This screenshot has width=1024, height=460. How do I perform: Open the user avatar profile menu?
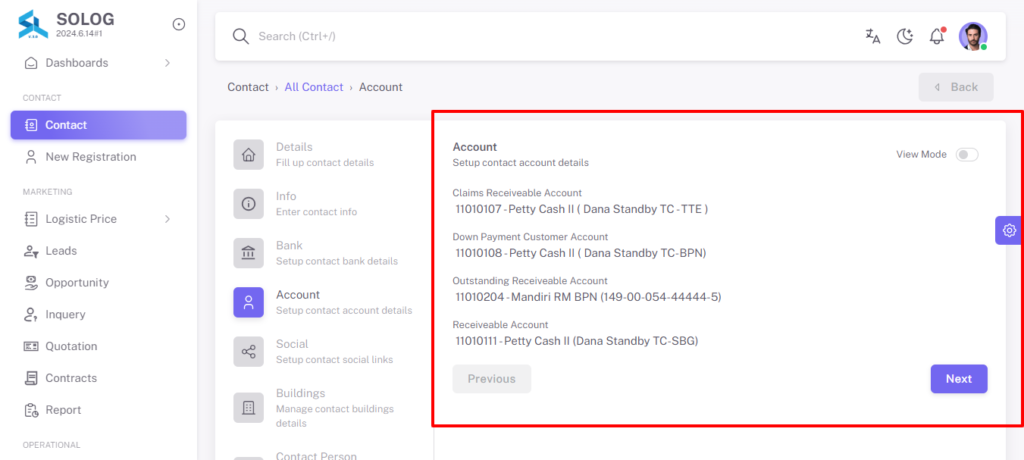(x=973, y=37)
